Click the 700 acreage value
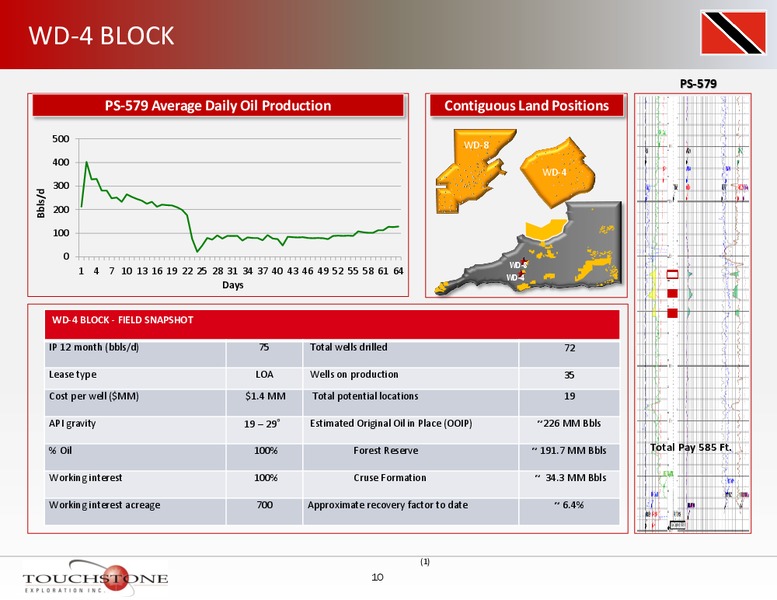777x600 pixels. coord(265,505)
